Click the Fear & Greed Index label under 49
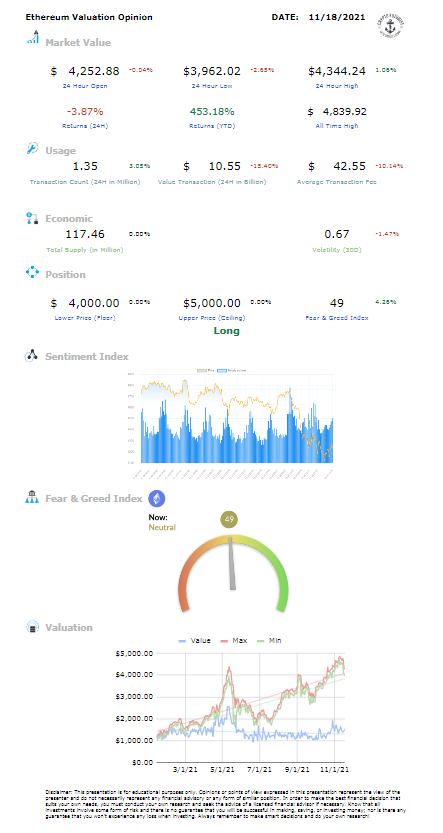The height and width of the screenshot is (833, 443). (x=337, y=318)
